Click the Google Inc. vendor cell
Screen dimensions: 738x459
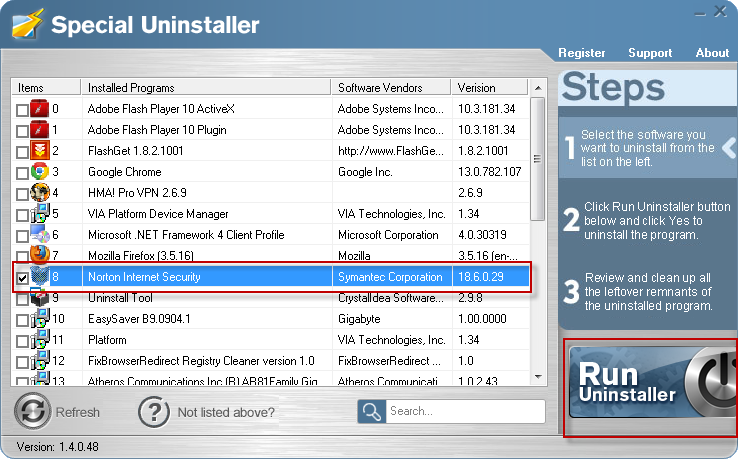point(365,172)
